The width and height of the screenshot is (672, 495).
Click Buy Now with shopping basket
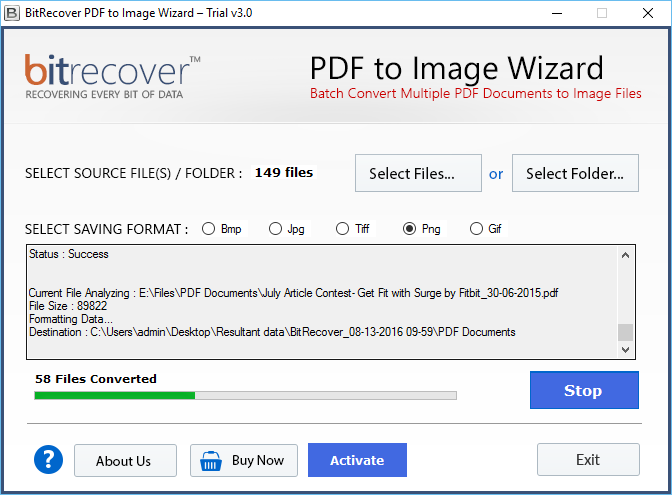click(x=244, y=460)
